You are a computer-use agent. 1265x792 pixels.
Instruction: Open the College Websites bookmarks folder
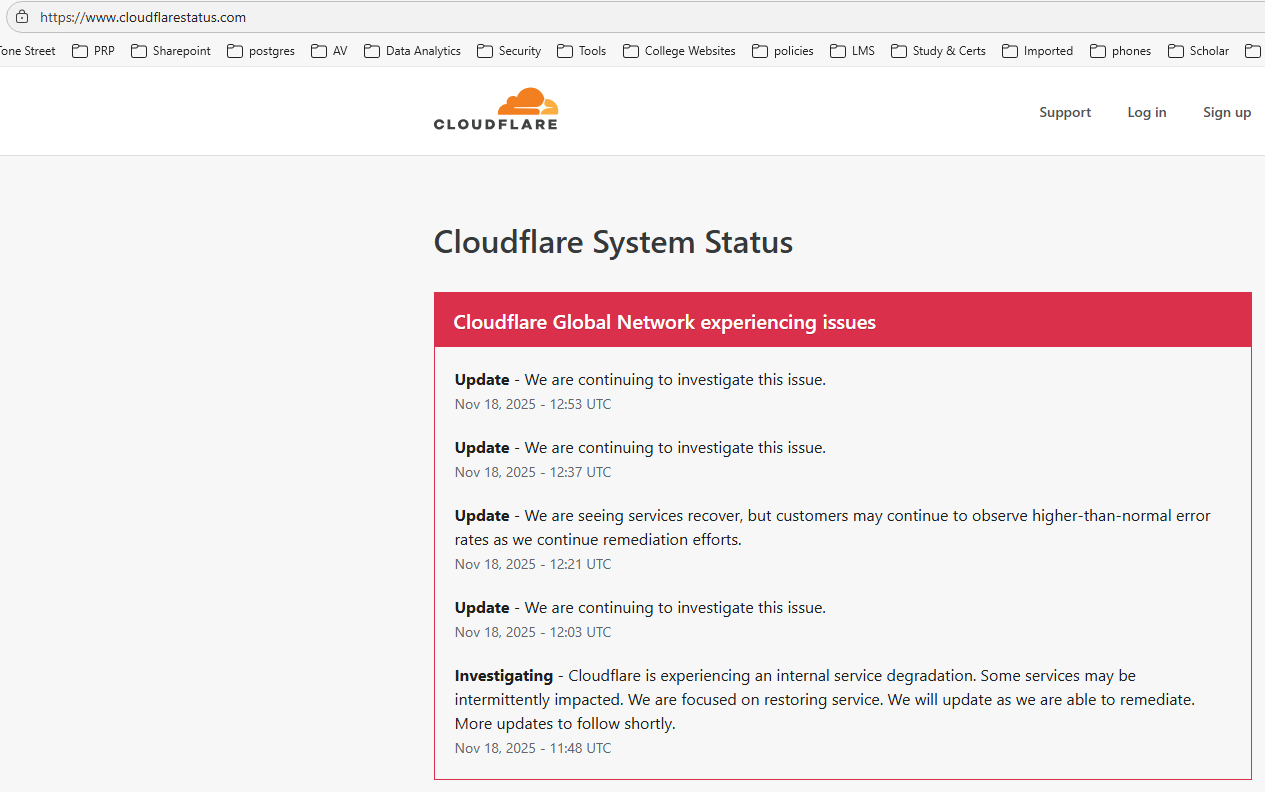679,51
